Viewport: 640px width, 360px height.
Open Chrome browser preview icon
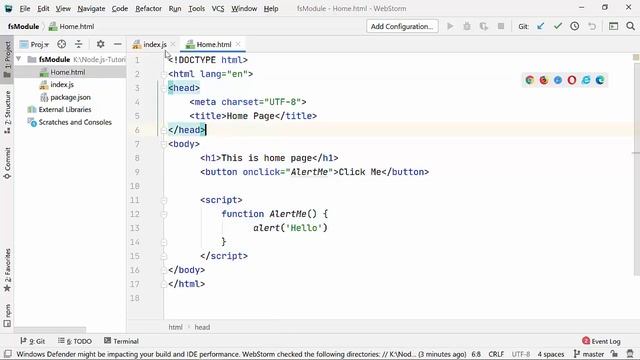pyautogui.click(x=530, y=80)
